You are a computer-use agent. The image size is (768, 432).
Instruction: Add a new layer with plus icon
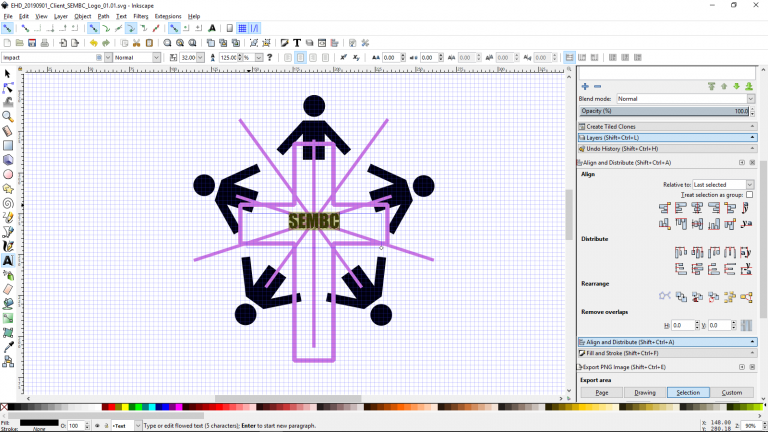point(585,87)
